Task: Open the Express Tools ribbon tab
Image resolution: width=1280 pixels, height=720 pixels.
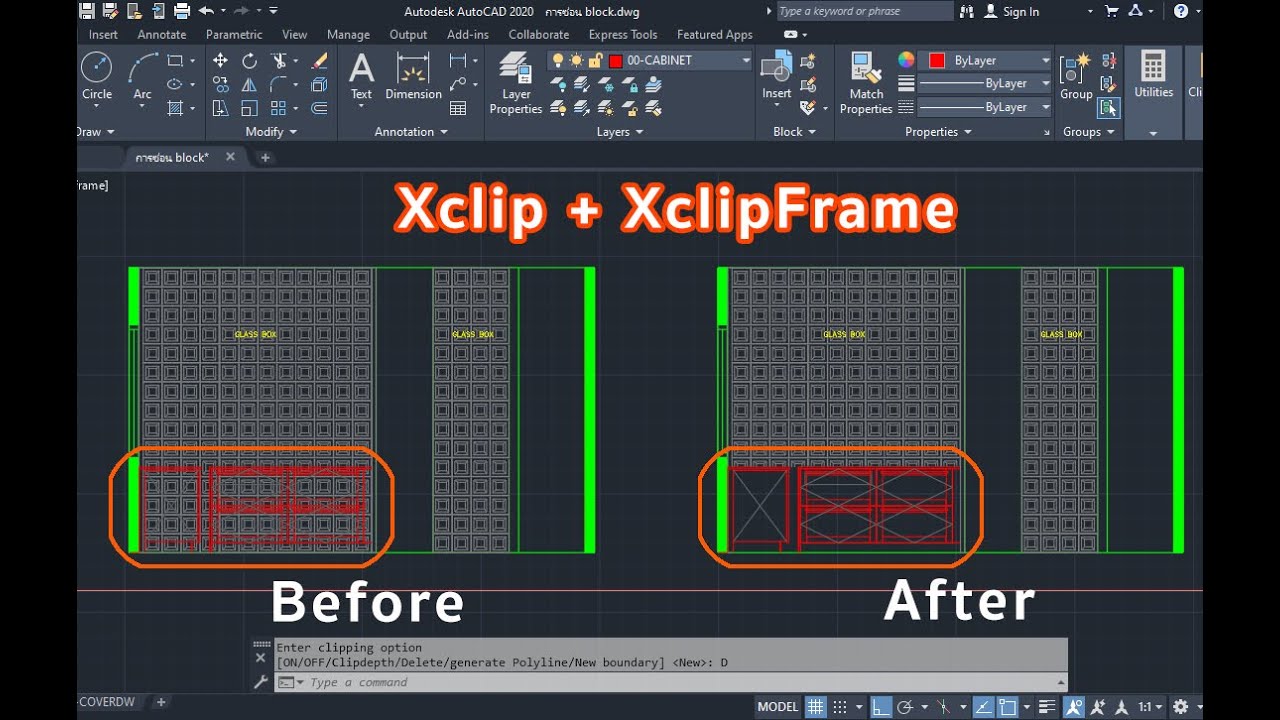Action: tap(623, 34)
